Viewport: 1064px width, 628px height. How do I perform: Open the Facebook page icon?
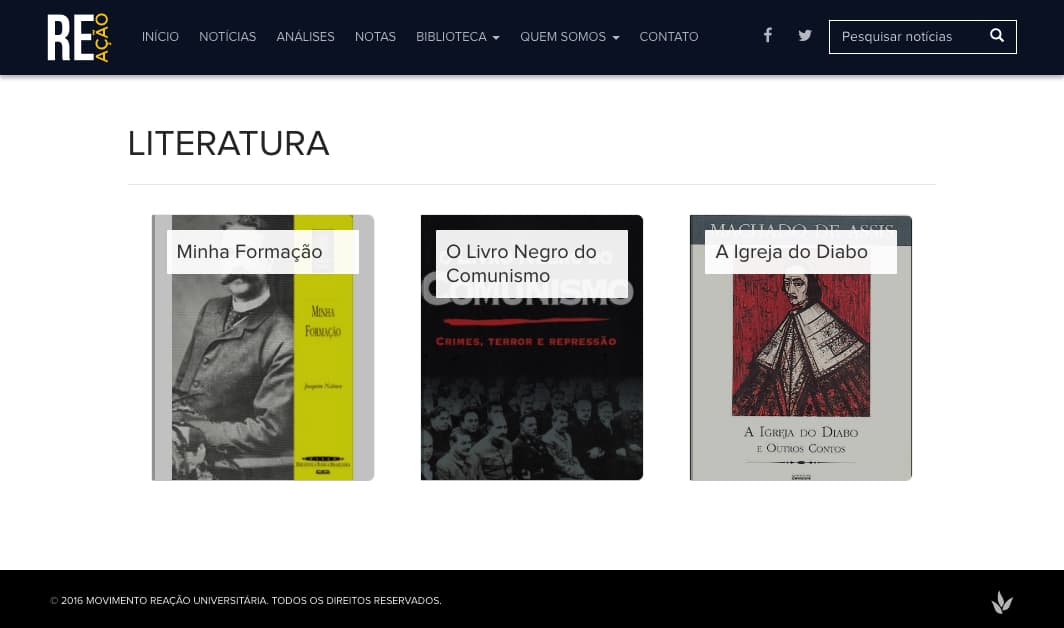[767, 35]
